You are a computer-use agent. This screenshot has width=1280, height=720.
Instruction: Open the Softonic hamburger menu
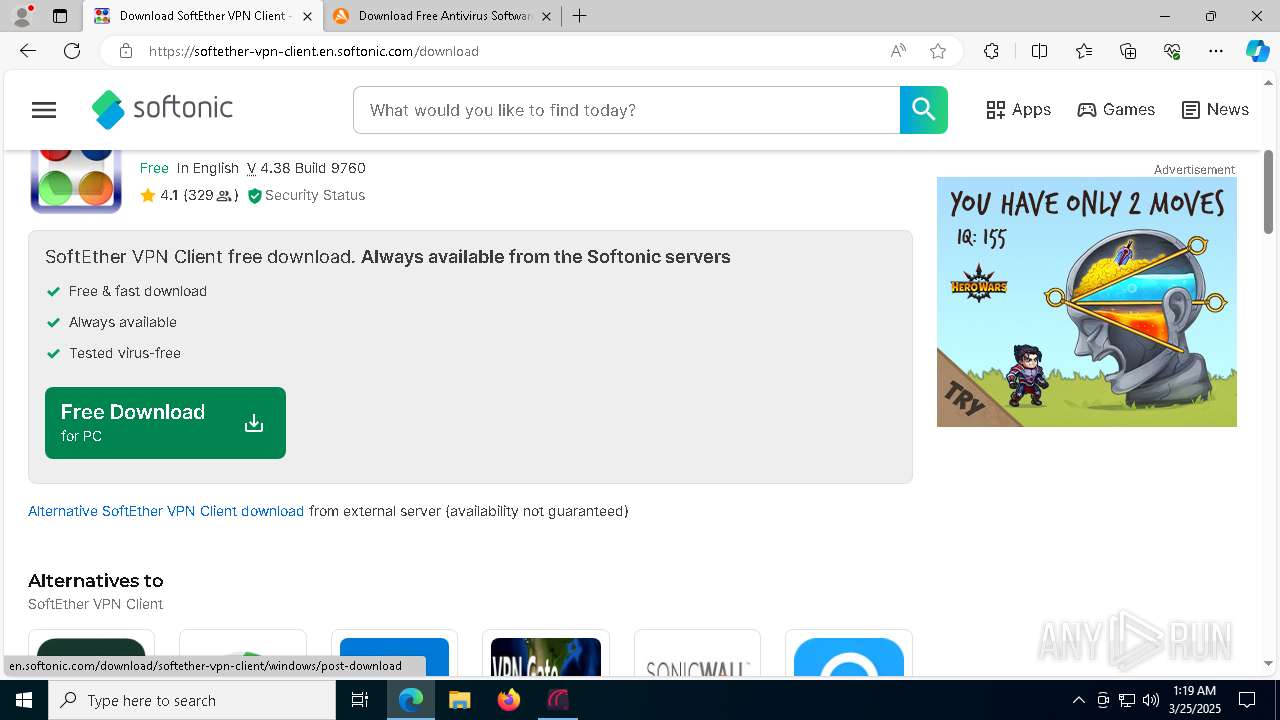coord(44,110)
